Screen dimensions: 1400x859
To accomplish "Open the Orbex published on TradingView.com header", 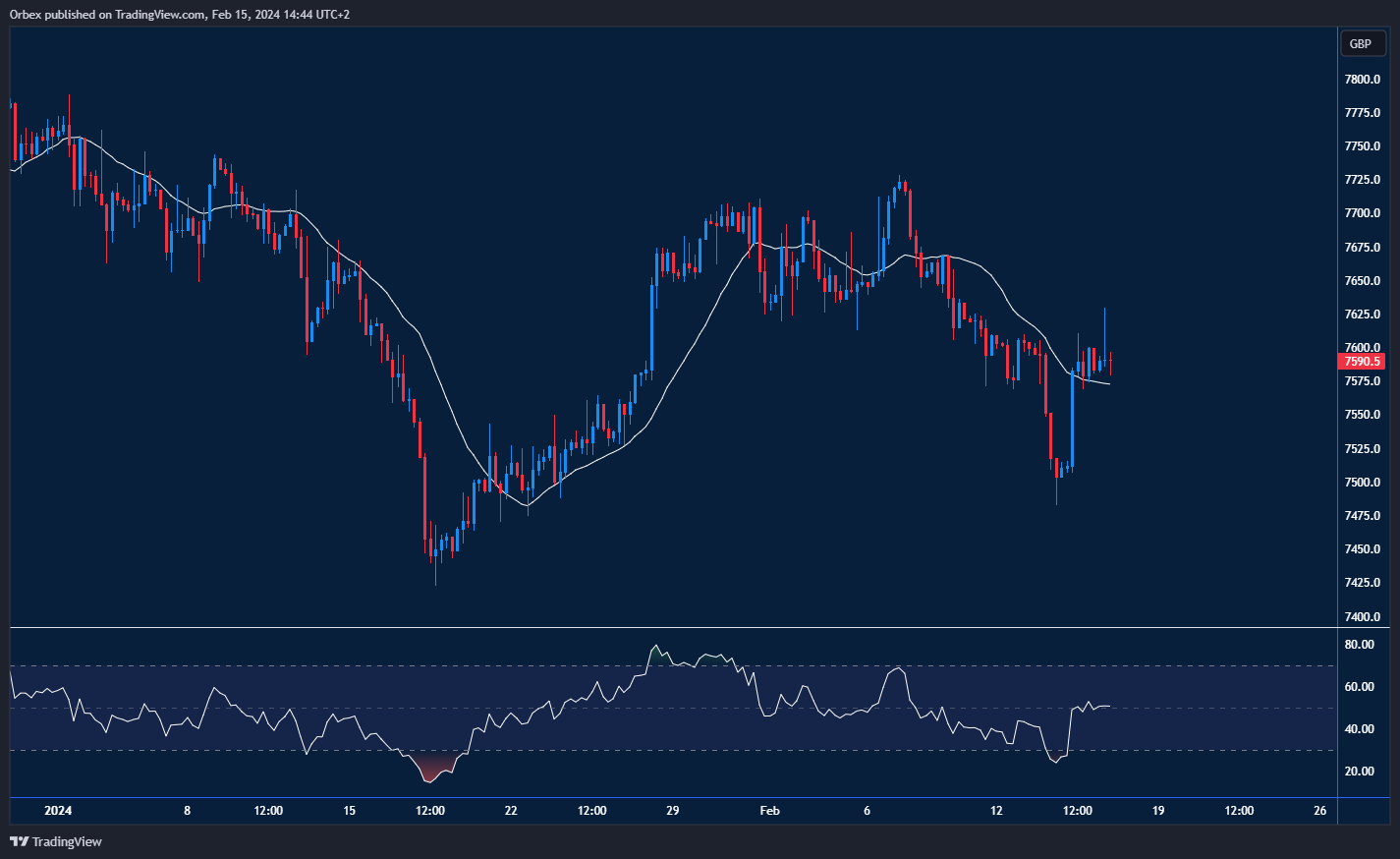I will coord(180,15).
